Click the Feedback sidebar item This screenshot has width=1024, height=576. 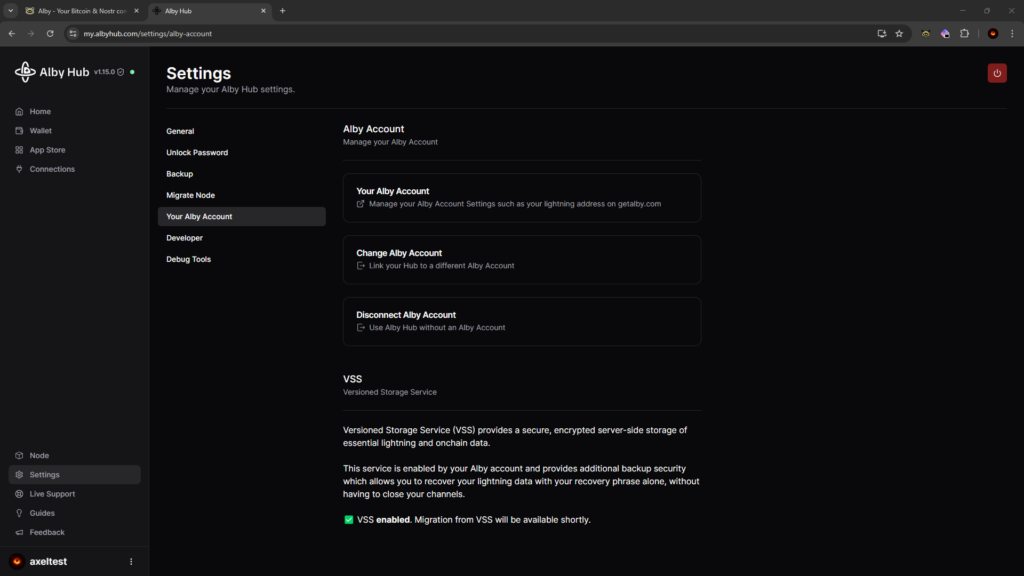coord(47,532)
